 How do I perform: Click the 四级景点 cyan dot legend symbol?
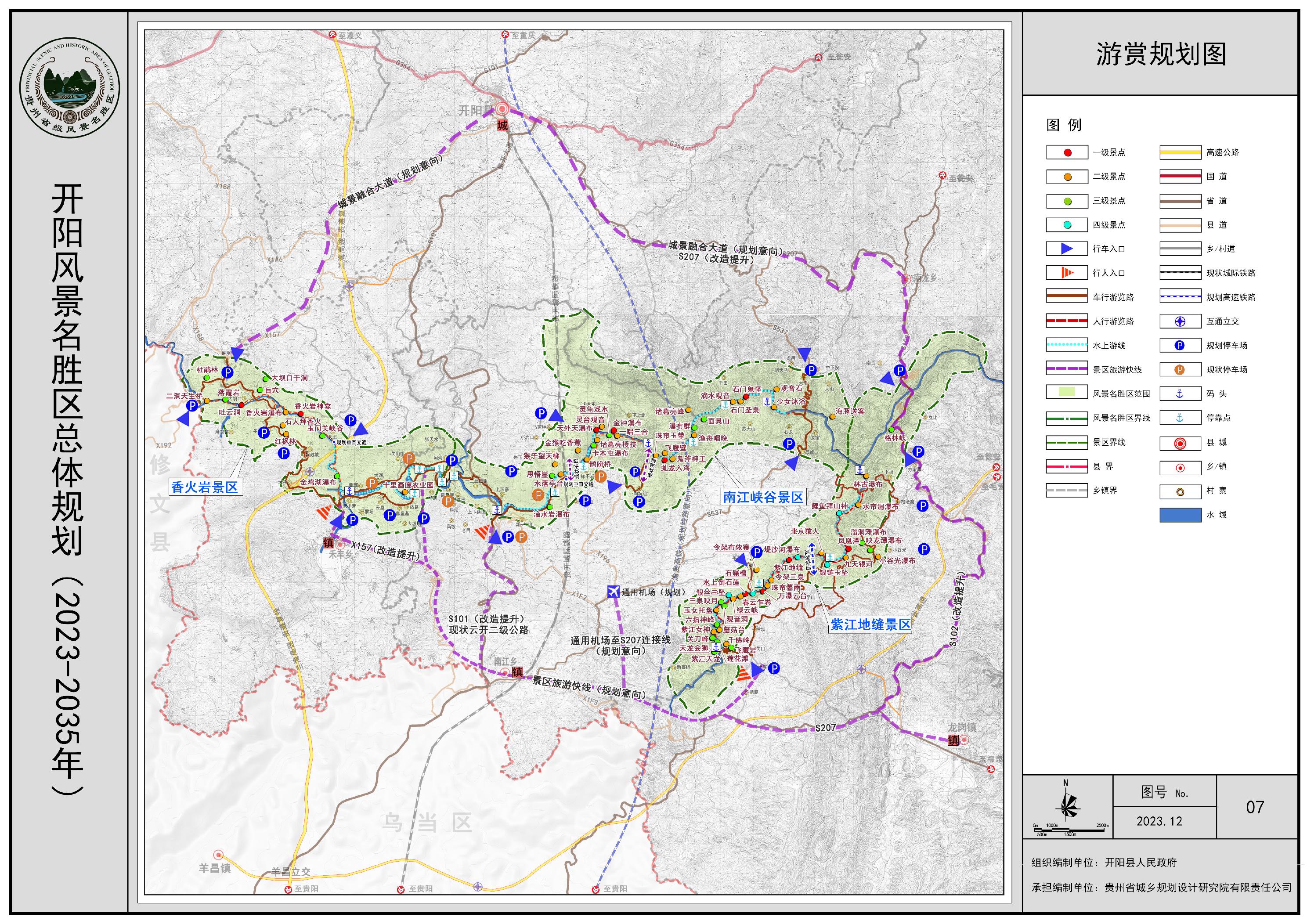click(x=1067, y=225)
